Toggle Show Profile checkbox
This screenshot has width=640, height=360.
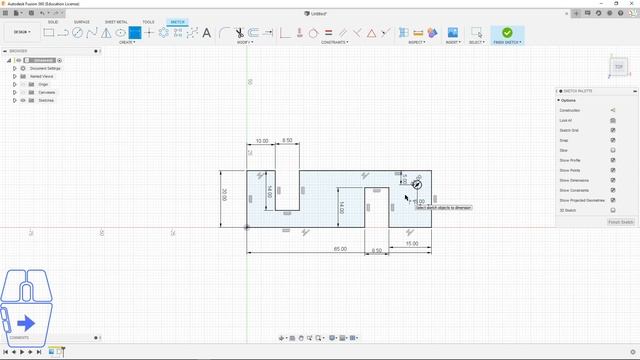[x=613, y=160]
